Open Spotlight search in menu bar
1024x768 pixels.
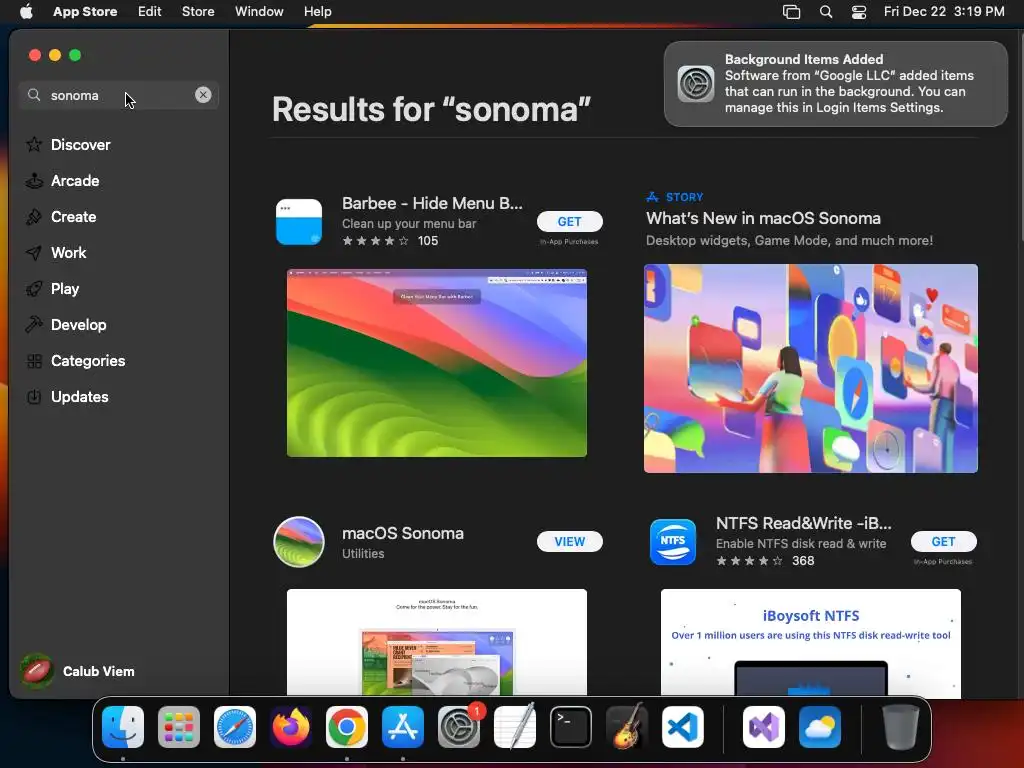coord(826,12)
